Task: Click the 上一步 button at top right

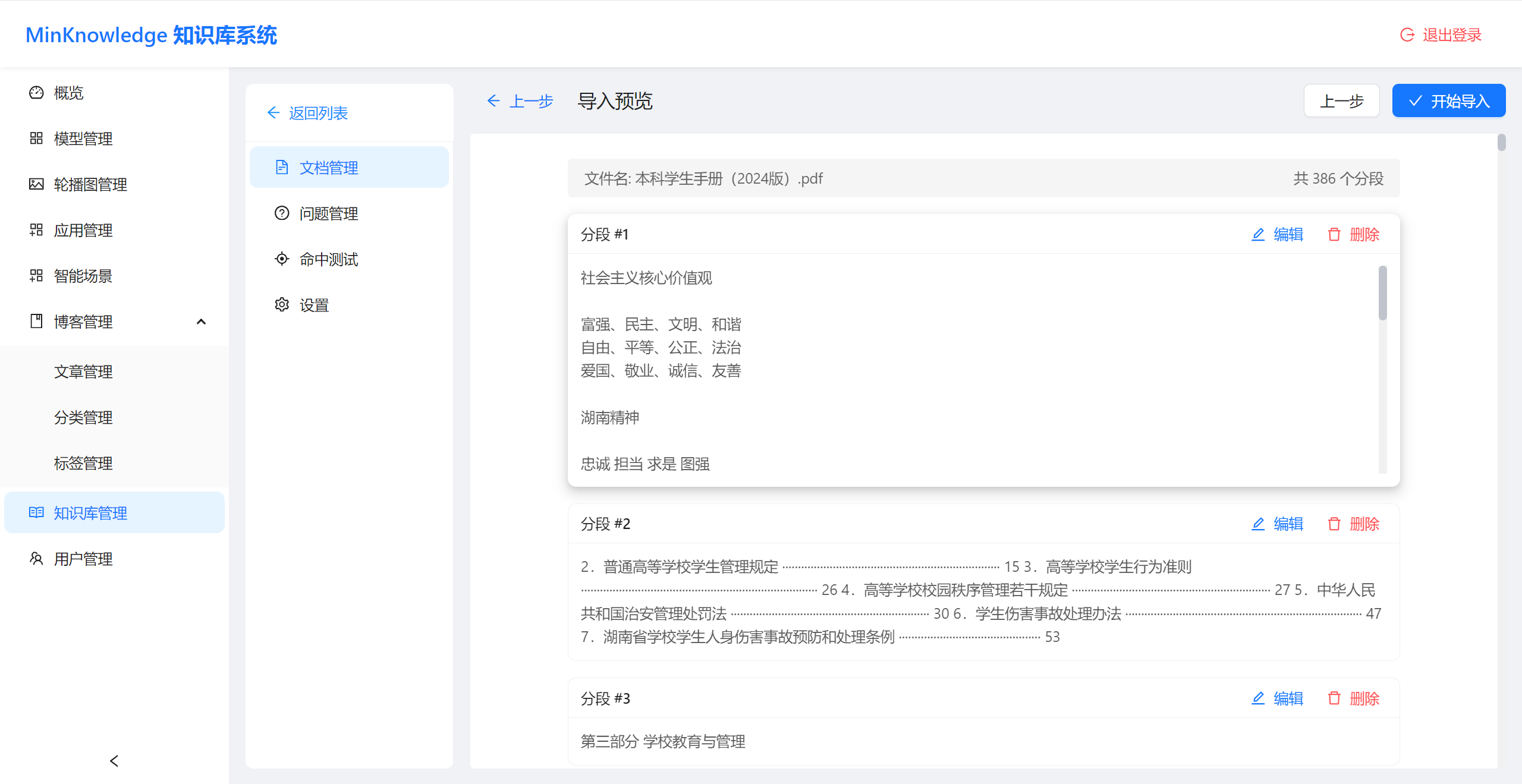Action: point(1341,100)
